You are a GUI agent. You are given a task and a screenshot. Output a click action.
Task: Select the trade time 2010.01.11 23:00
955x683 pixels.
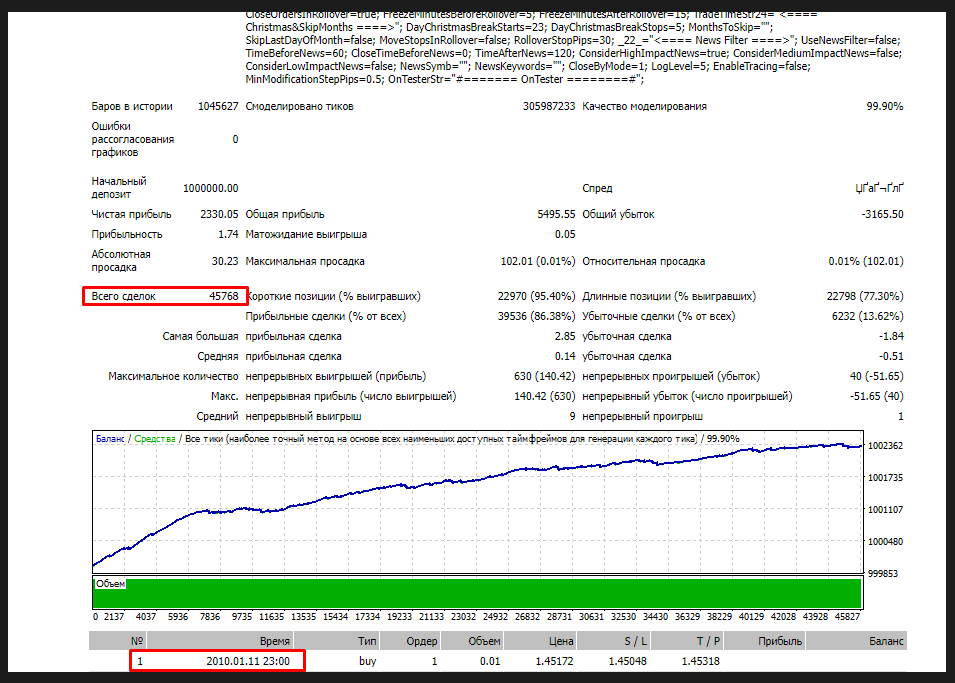pos(248,661)
